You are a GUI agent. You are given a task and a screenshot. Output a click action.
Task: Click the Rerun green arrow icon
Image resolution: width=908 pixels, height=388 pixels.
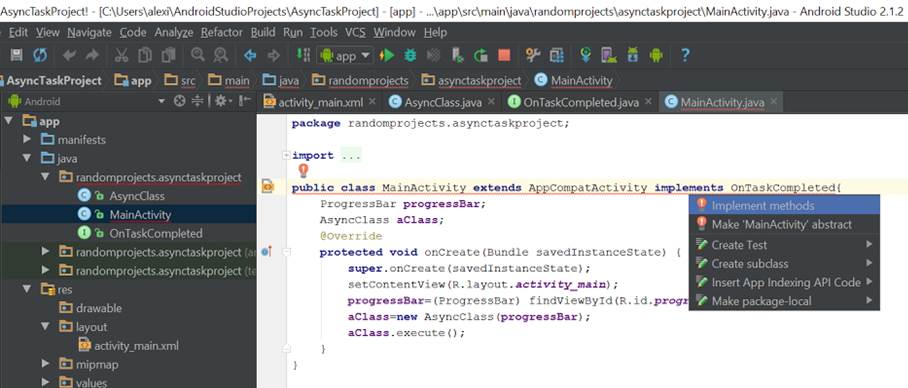pyautogui.click(x=481, y=55)
